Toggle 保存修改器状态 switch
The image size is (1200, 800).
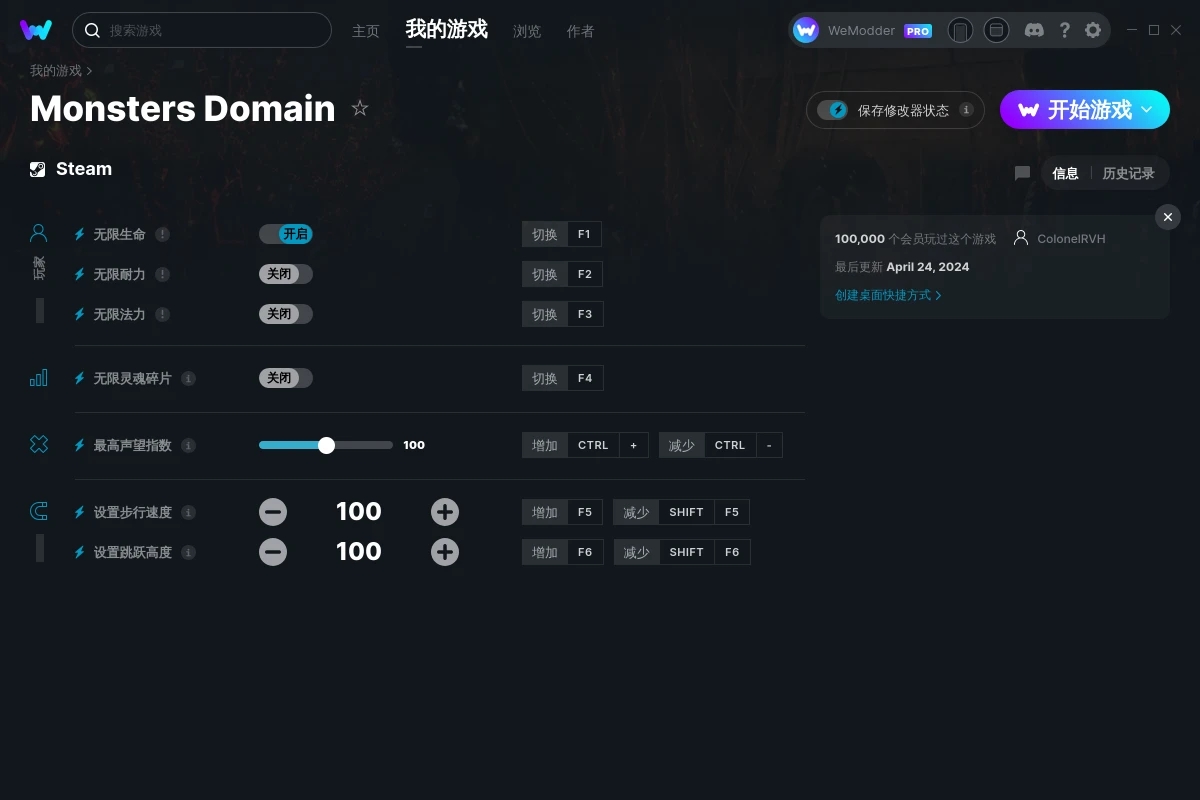tap(832, 110)
